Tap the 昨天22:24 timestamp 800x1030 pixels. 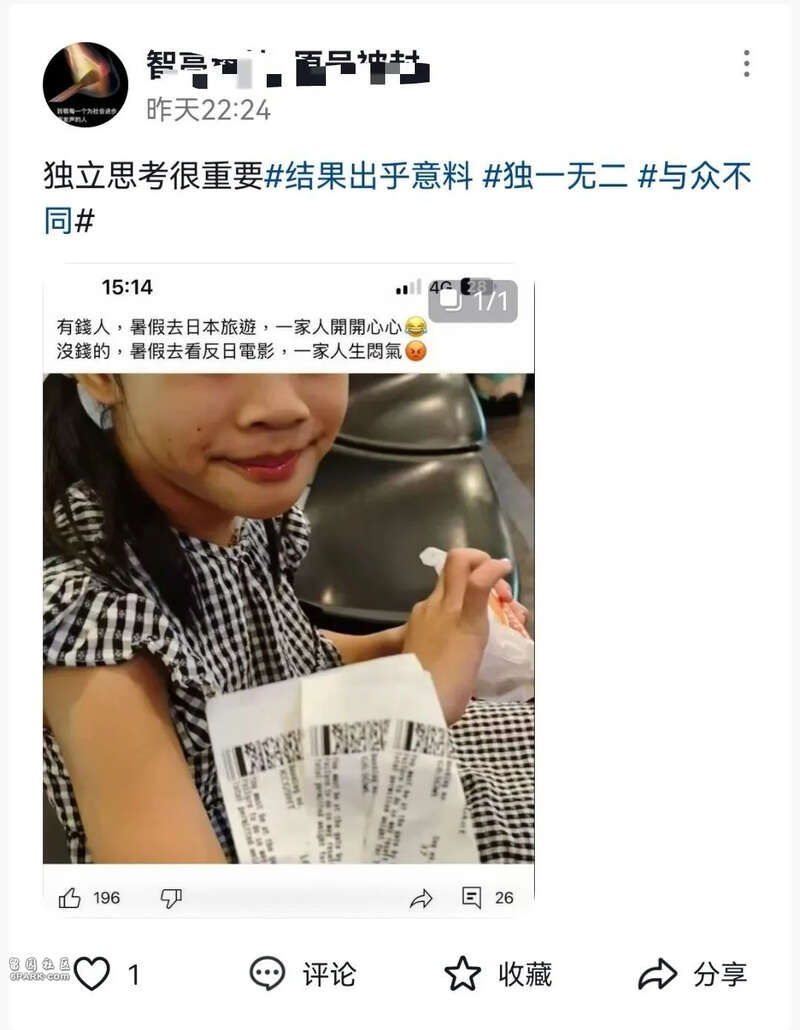click(209, 110)
